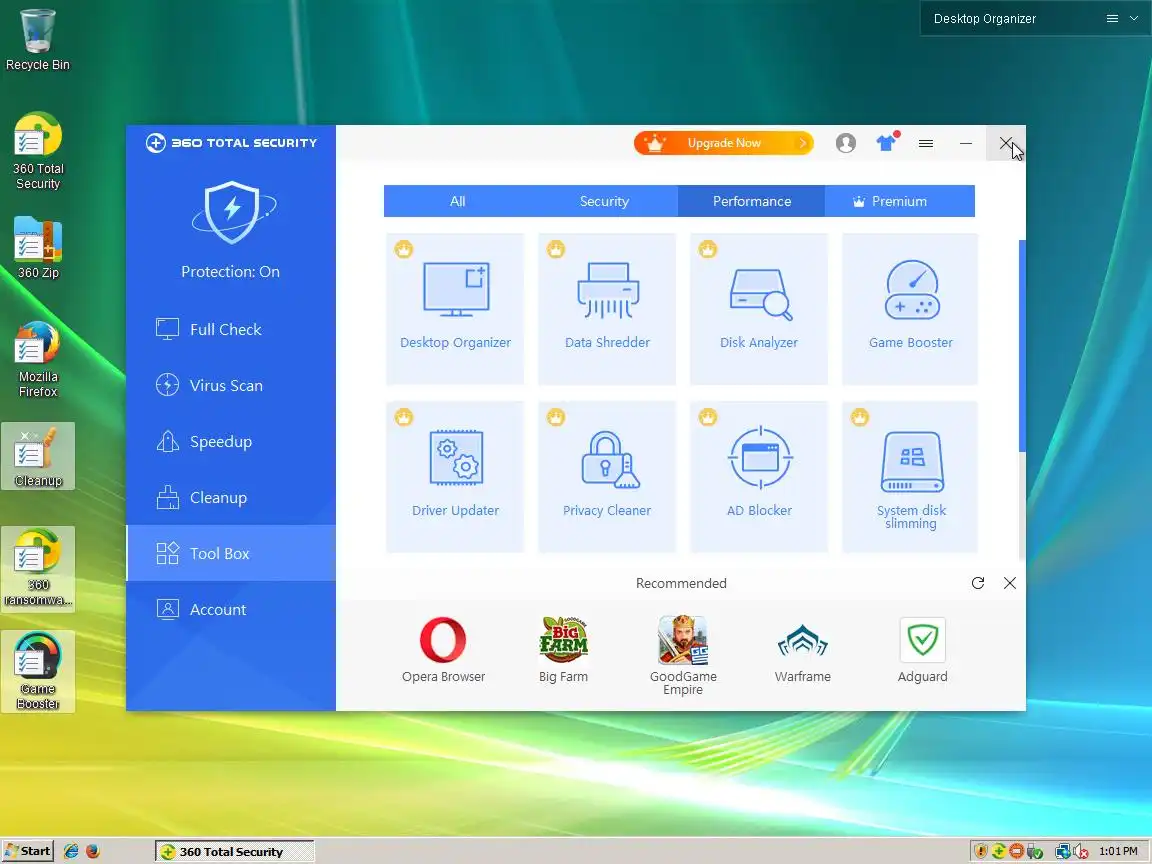This screenshot has width=1152, height=864.
Task: Open the theme shirt icon
Action: tap(887, 142)
